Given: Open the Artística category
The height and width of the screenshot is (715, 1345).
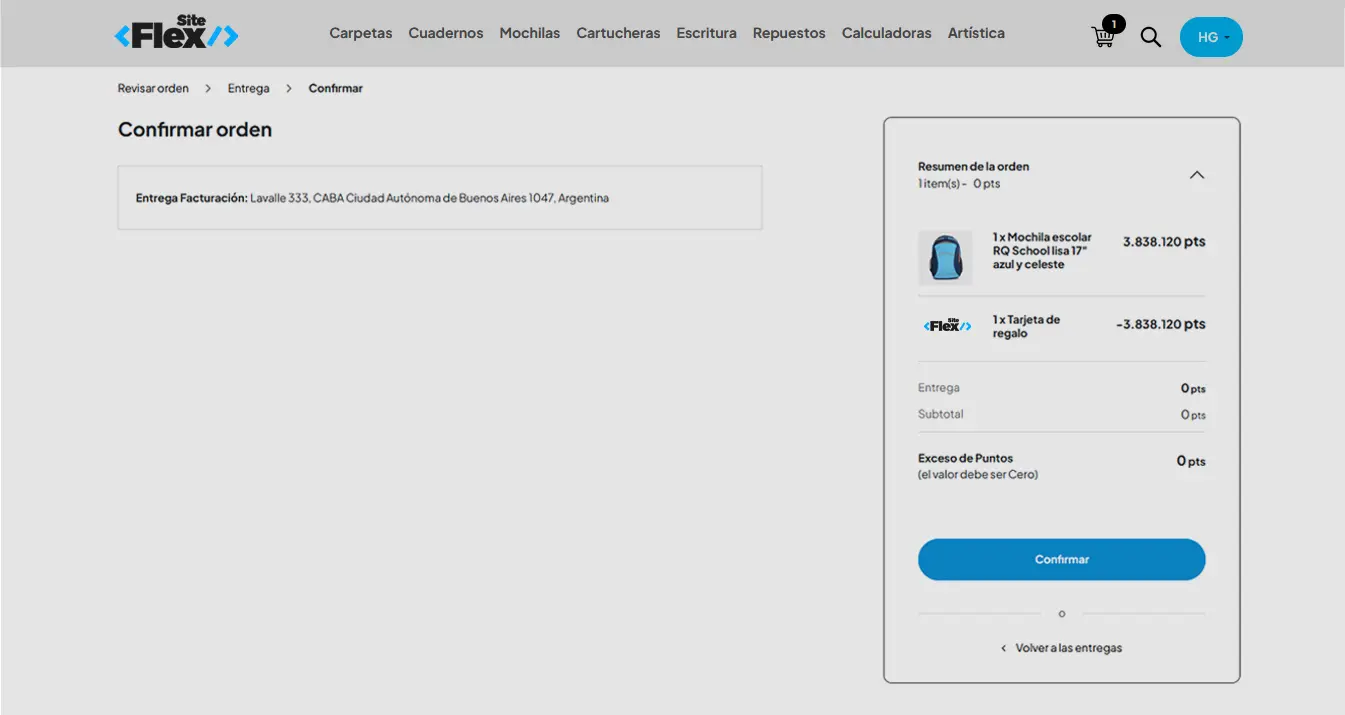Looking at the screenshot, I should [976, 33].
